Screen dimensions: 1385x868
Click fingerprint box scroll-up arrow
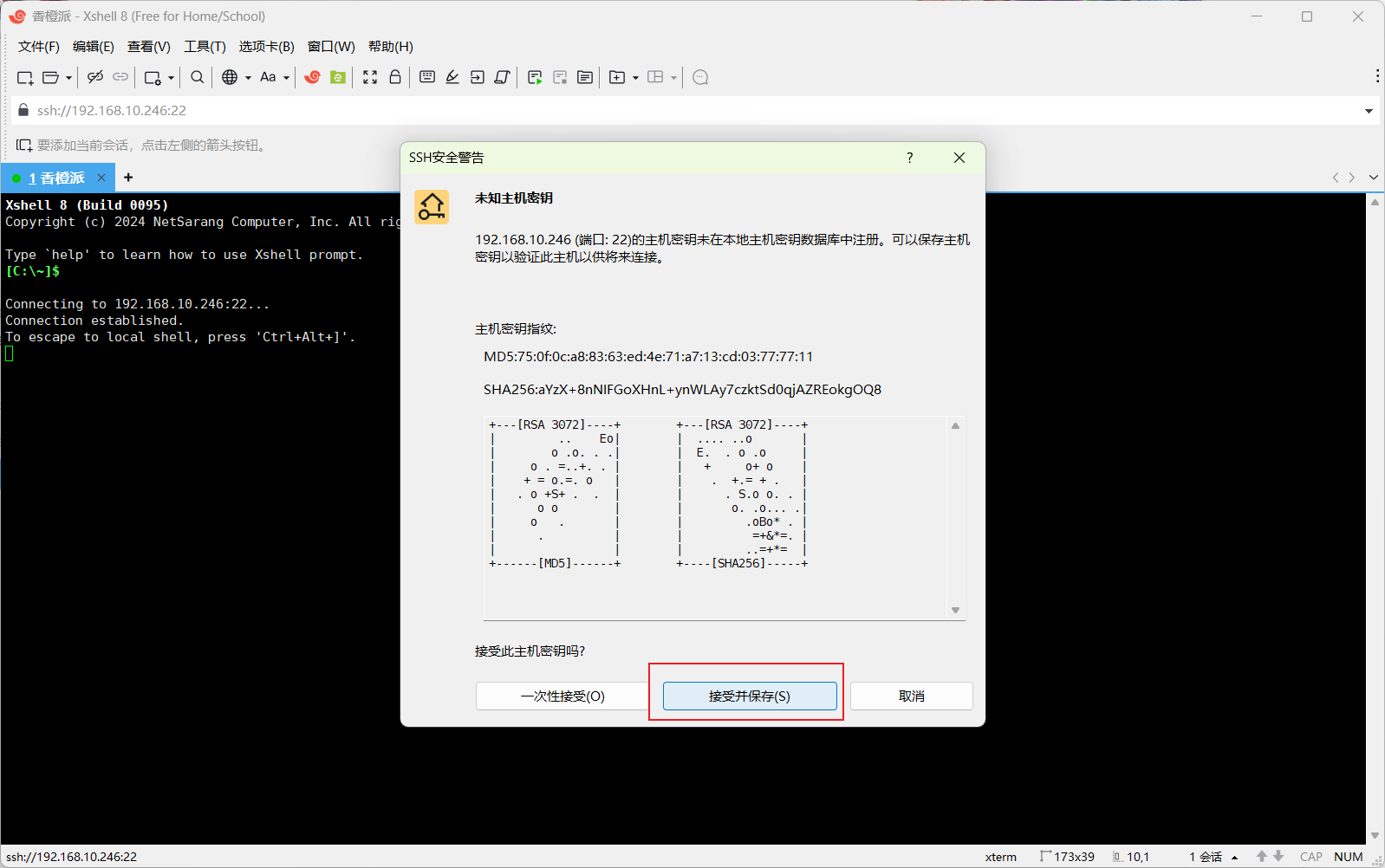tap(956, 425)
